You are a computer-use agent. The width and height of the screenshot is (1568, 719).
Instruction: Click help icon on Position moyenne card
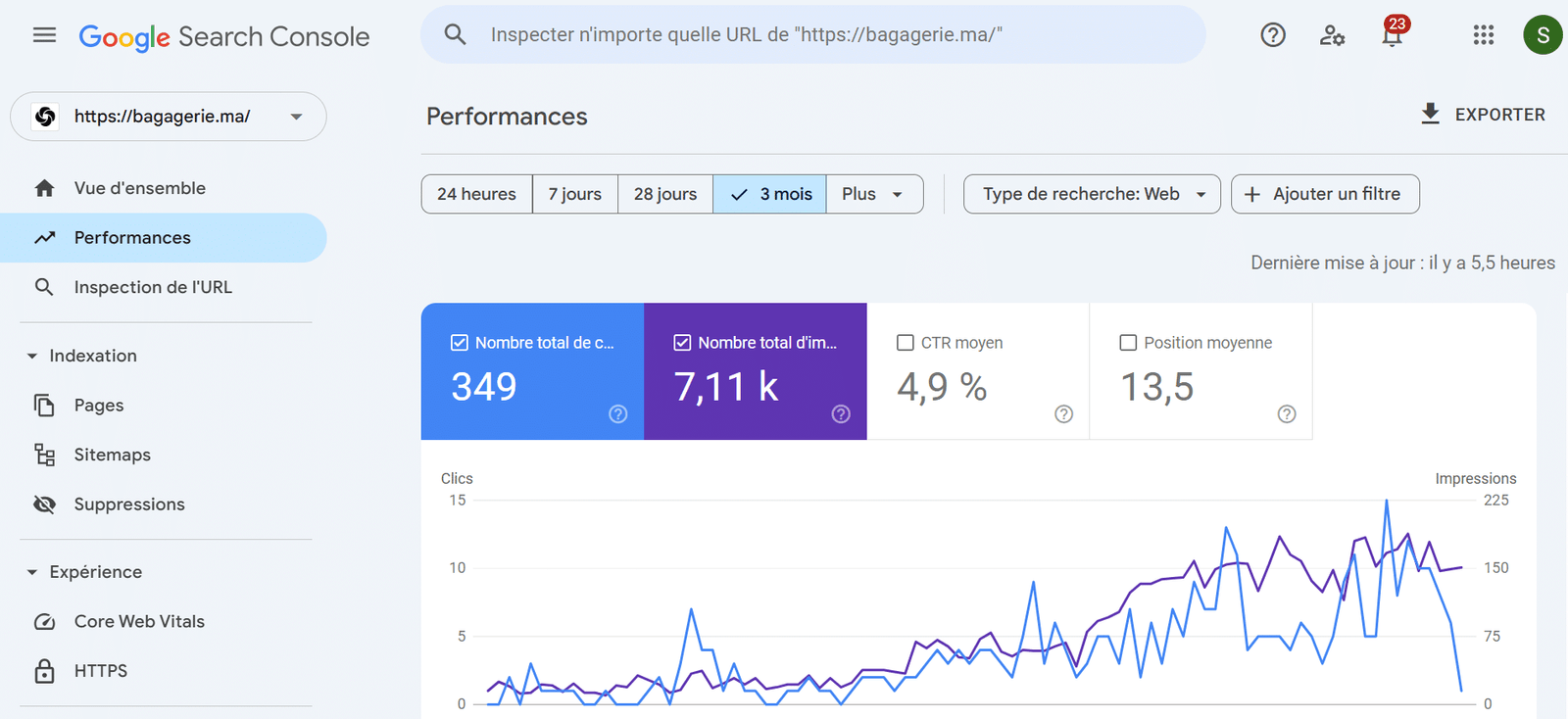1287,414
